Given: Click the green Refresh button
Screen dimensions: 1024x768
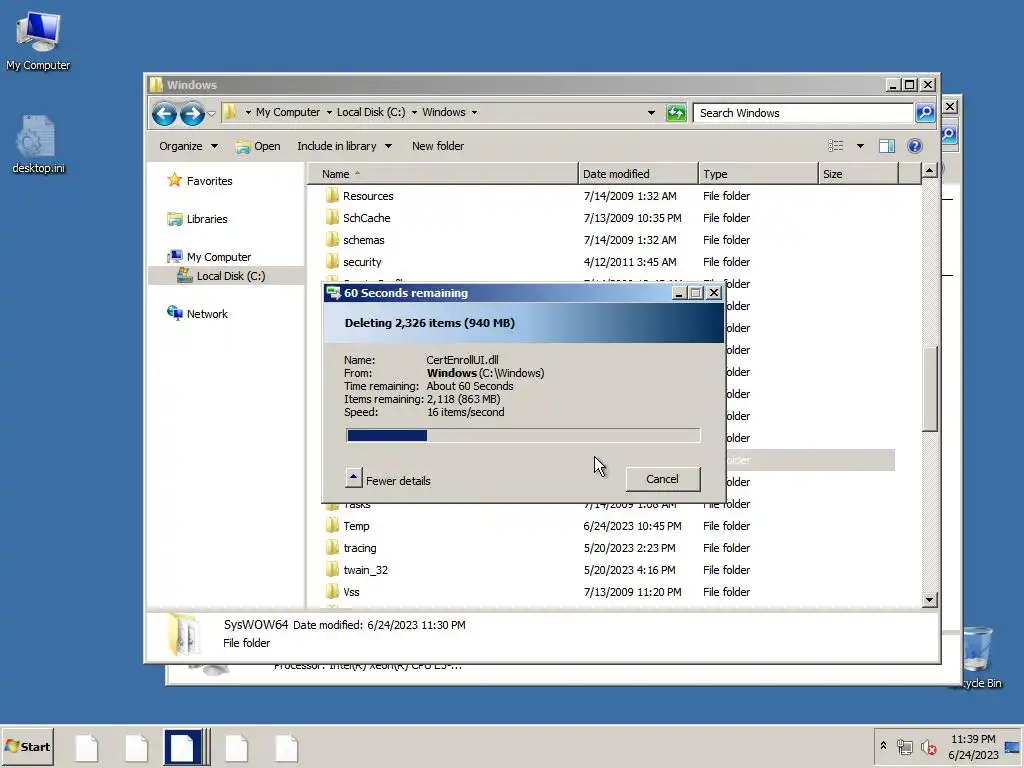Looking at the screenshot, I should tap(676, 113).
